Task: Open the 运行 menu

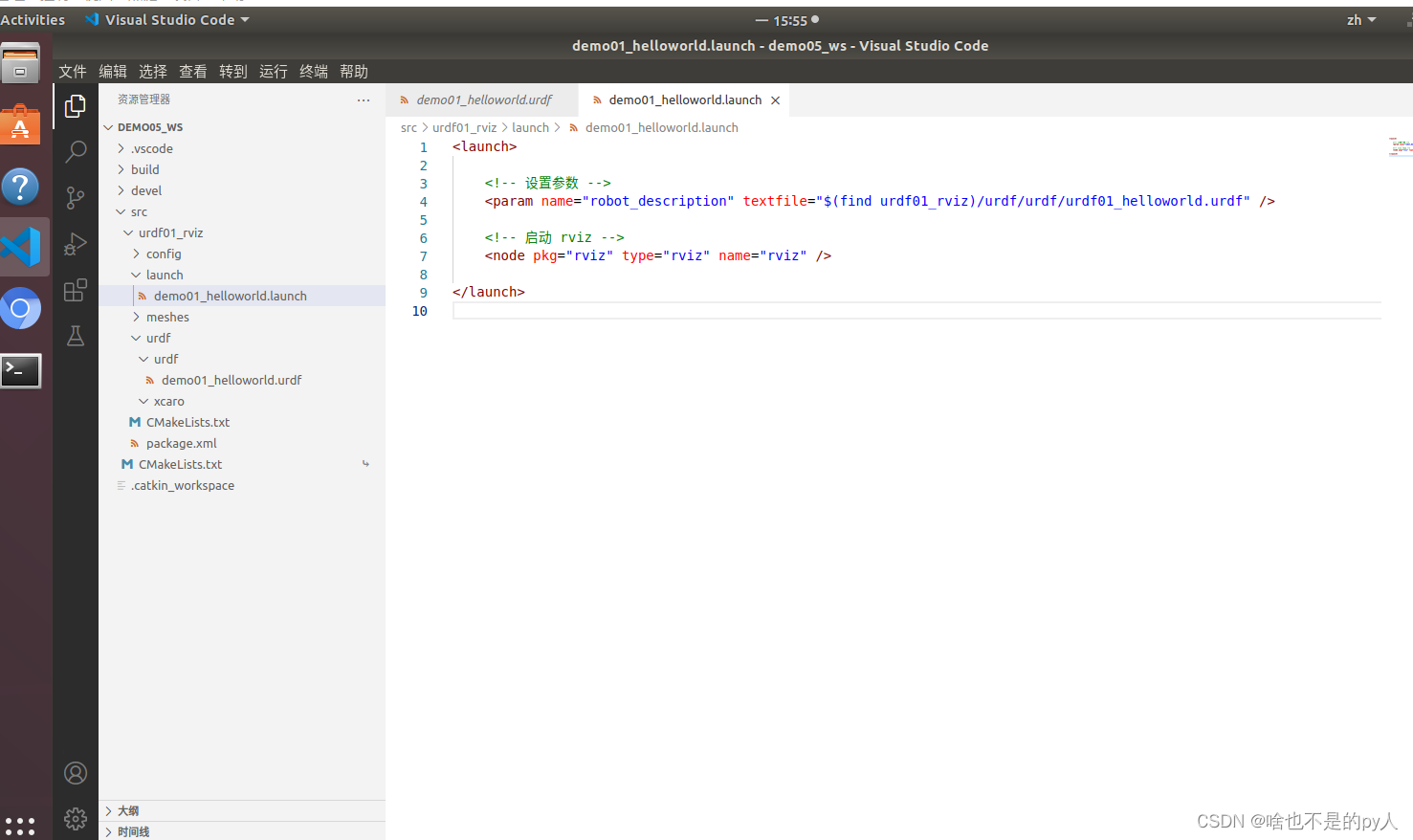Action: [x=274, y=72]
